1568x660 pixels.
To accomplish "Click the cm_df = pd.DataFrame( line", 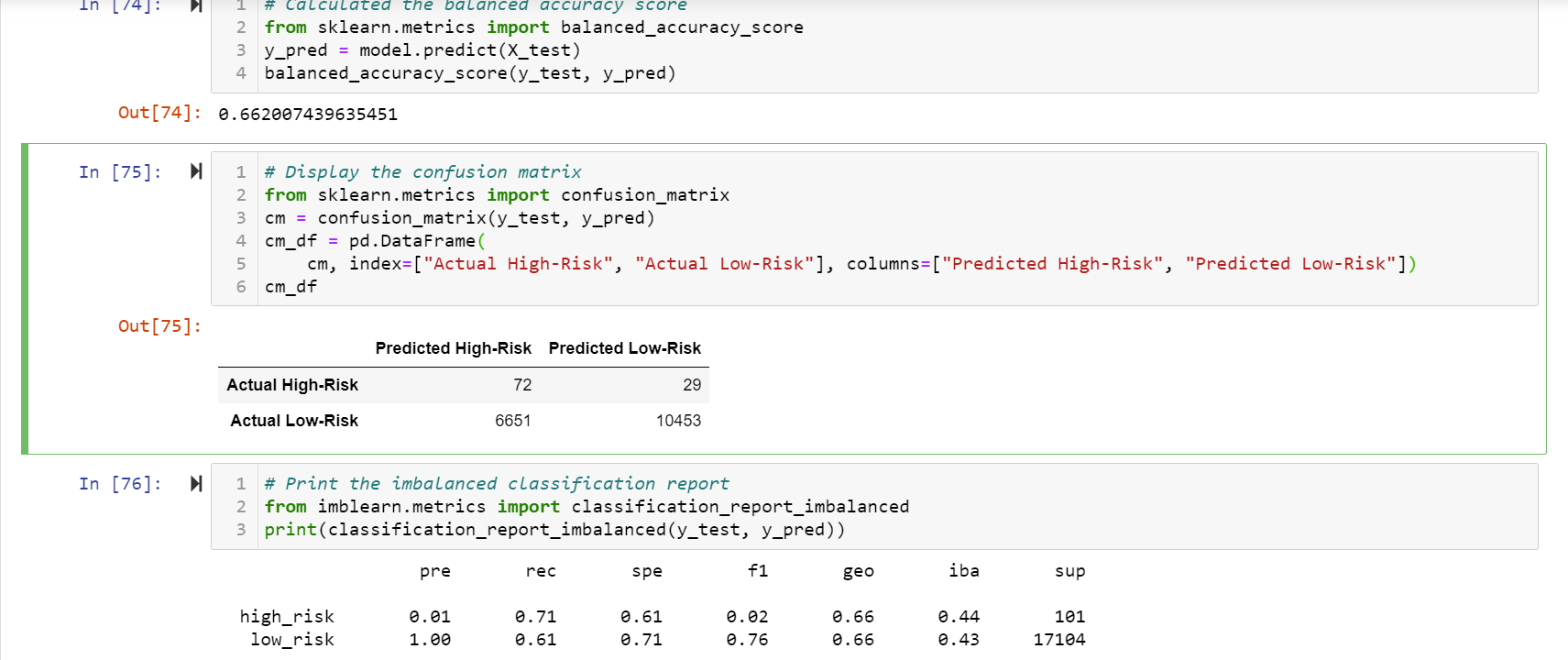I will click(375, 241).
